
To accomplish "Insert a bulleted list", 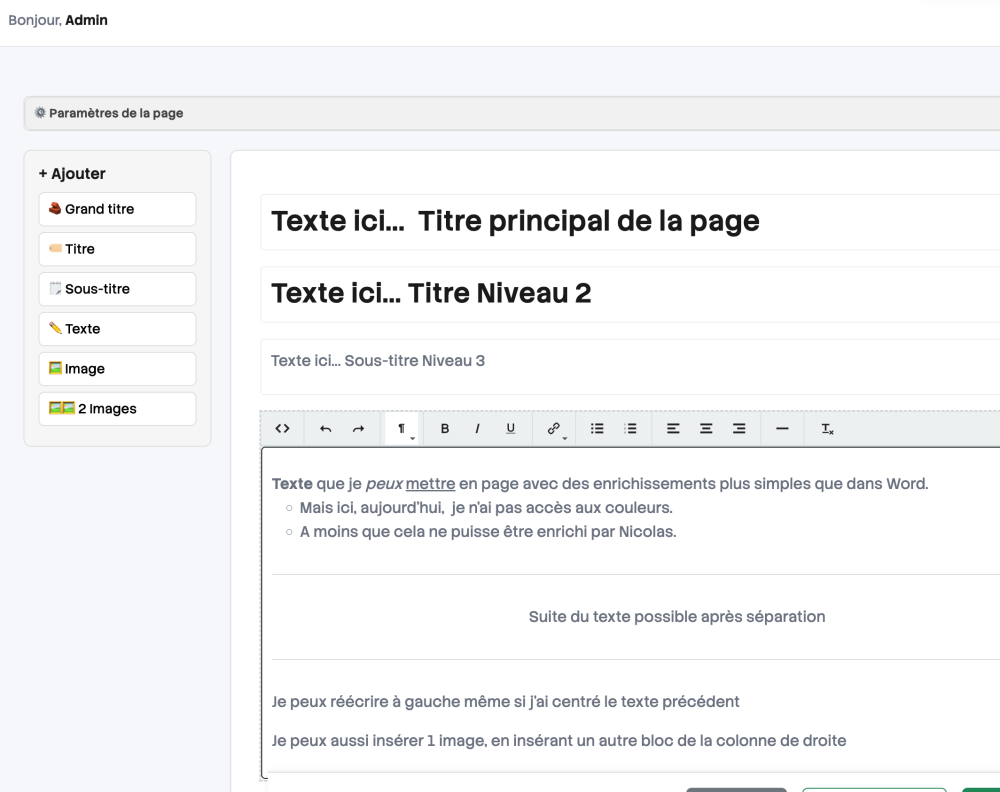I will point(597,429).
